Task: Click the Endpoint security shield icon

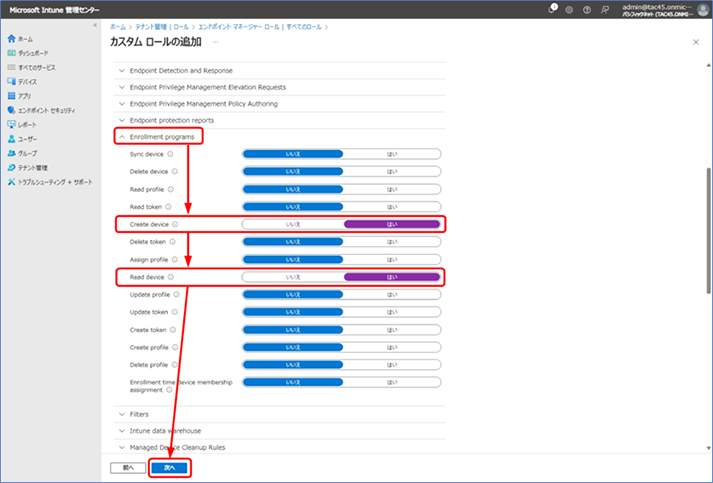Action: click(11, 110)
